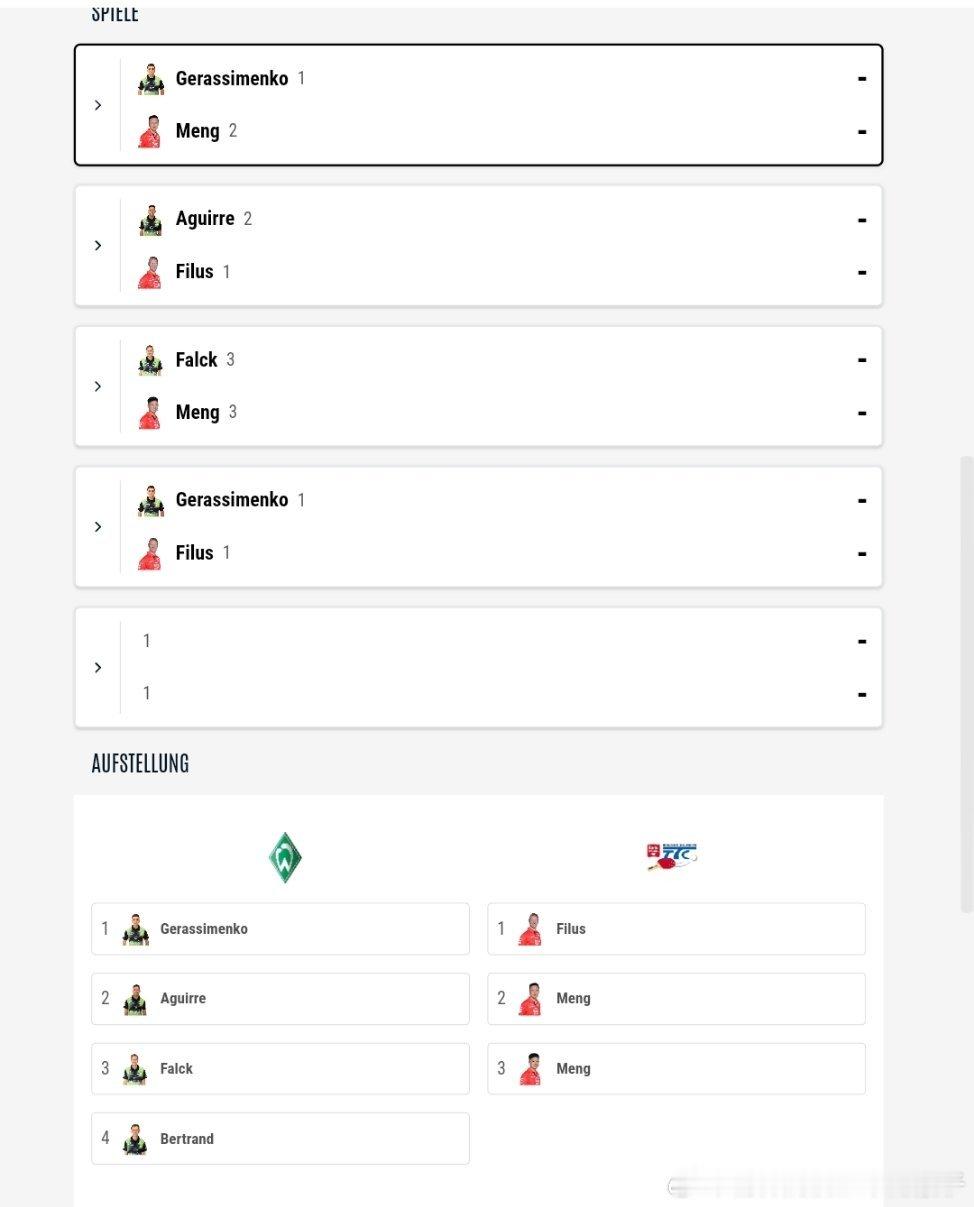Open Bertrand's lineup entry

tap(280, 1139)
